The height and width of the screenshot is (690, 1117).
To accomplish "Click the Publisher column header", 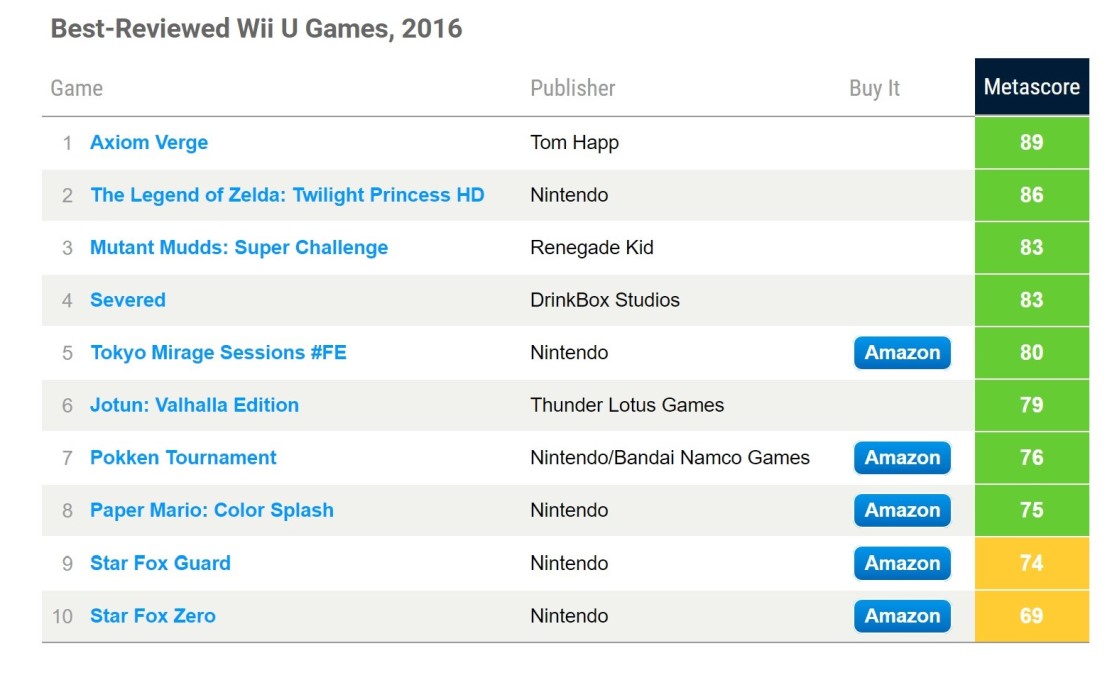I will click(x=572, y=88).
